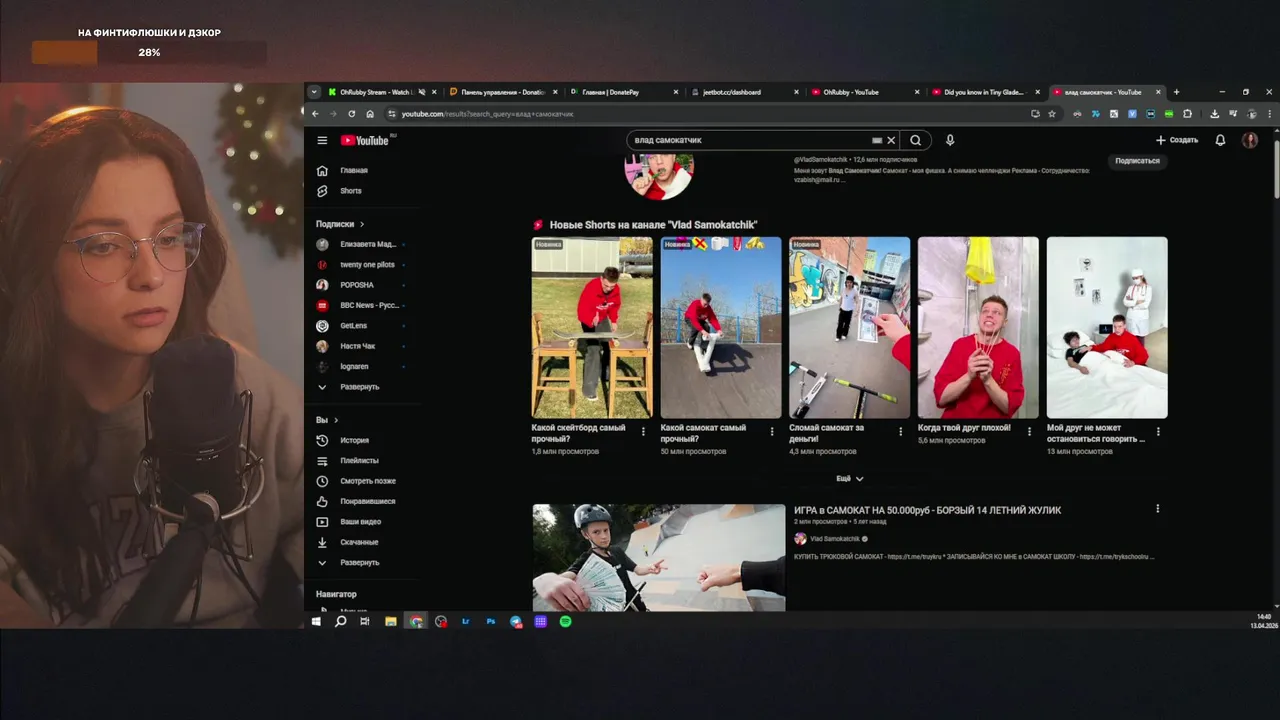Viewport: 1280px width, 720px height.
Task: Bookmark page with star icon
Action: (x=1052, y=114)
